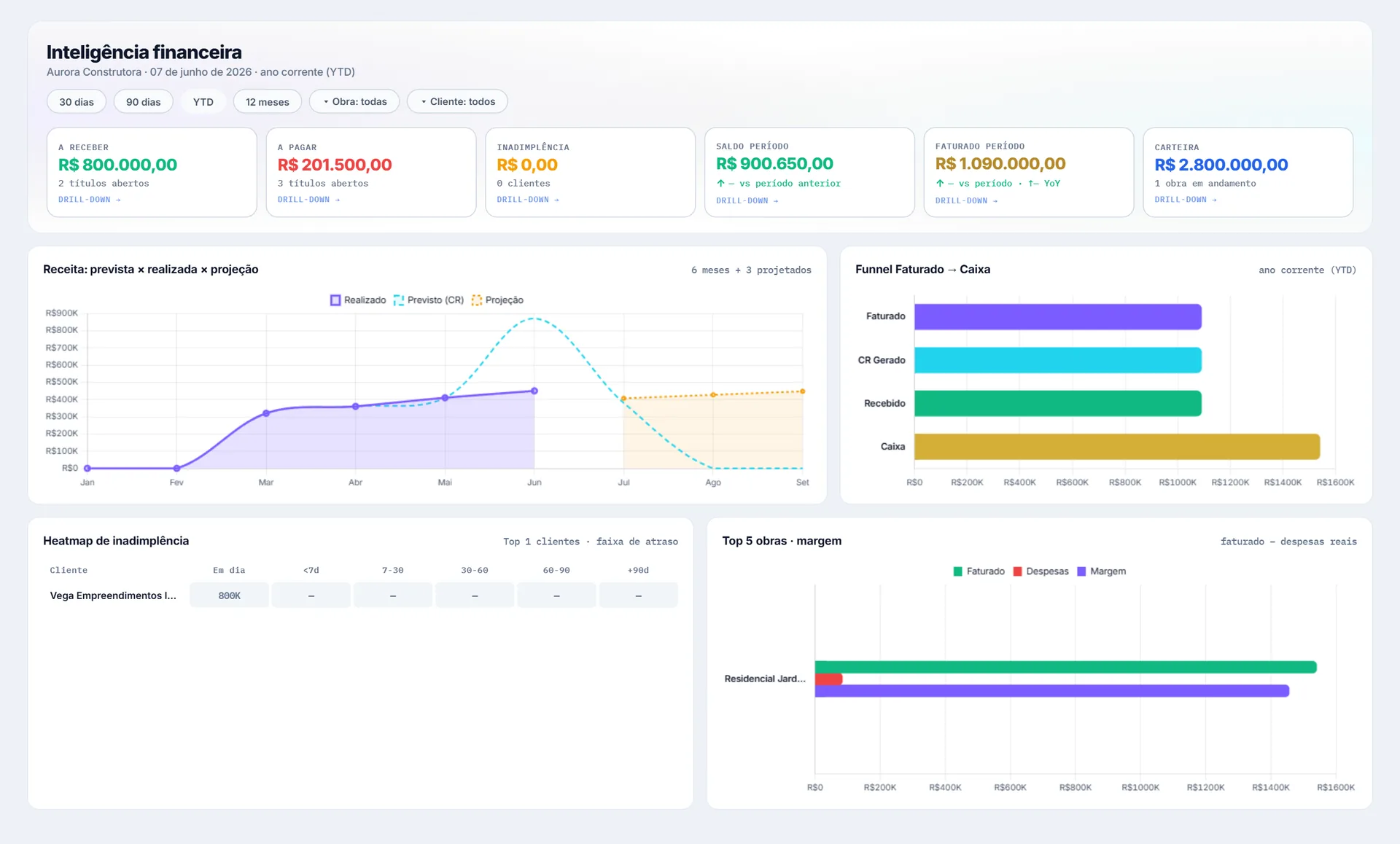Image resolution: width=1400 pixels, height=844 pixels.
Task: Choose the YTD period filter
Action: tap(203, 101)
